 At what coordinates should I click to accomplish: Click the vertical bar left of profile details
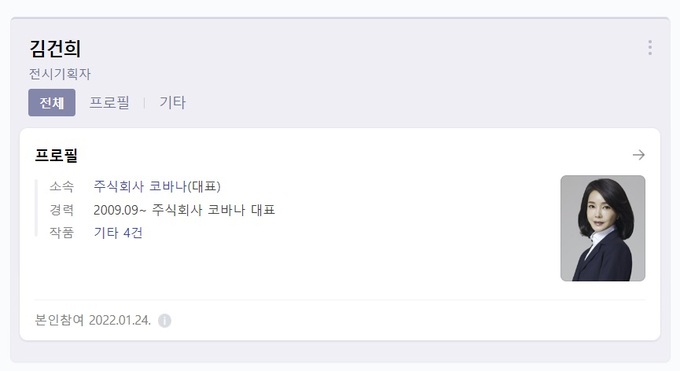coord(36,208)
